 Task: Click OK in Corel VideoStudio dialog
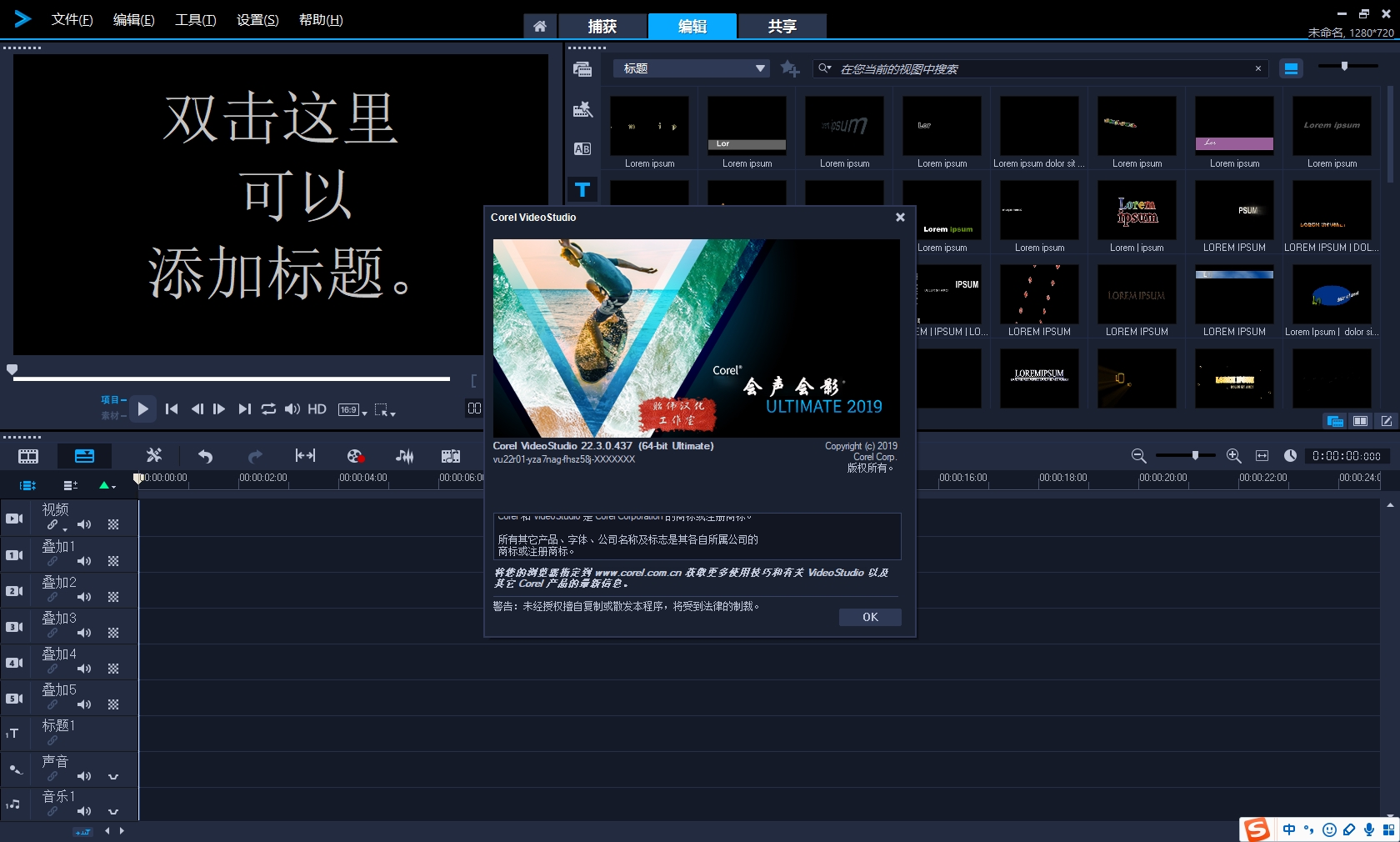coord(870,617)
